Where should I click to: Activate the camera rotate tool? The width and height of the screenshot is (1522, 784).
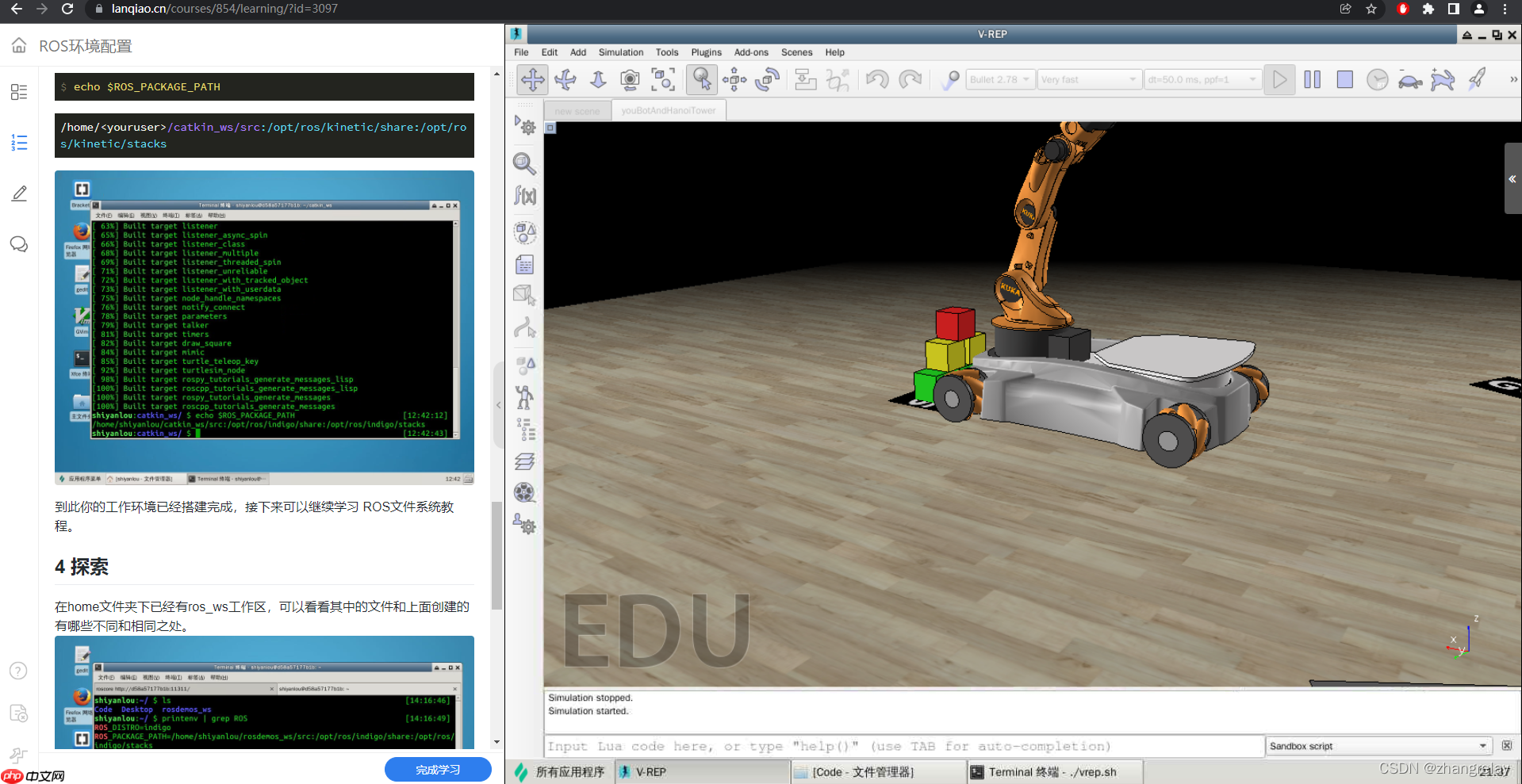tap(565, 79)
